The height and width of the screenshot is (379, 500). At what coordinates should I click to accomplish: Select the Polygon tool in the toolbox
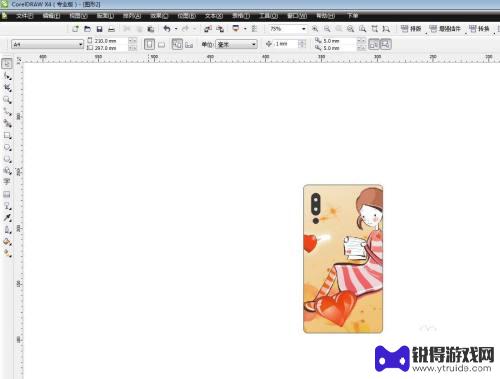coord(7,159)
